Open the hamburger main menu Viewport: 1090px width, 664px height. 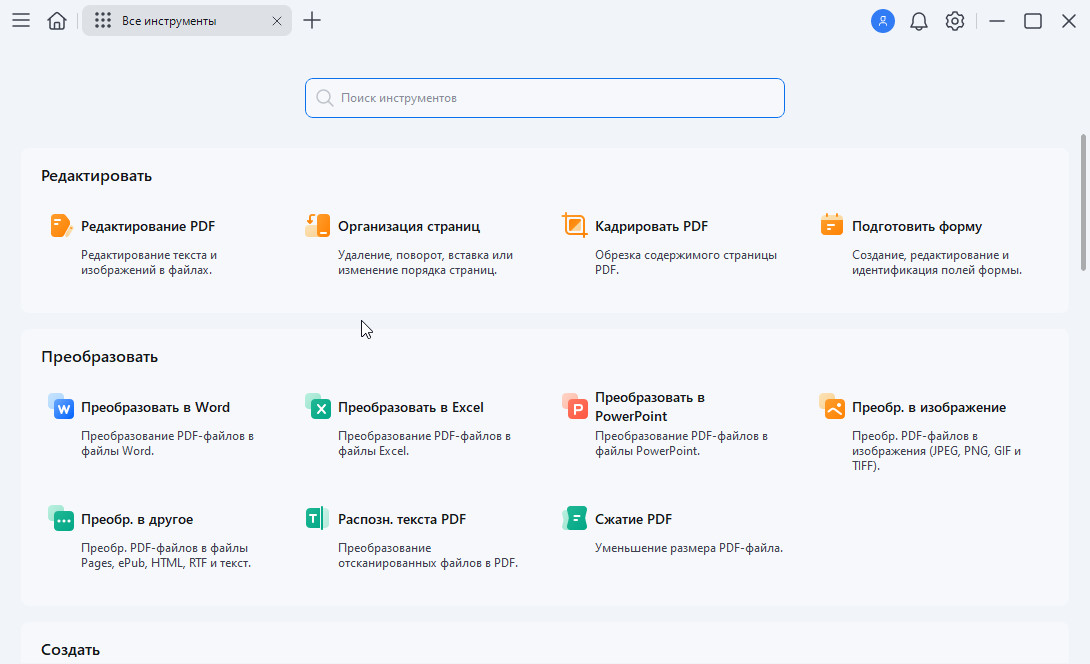tap(21, 21)
